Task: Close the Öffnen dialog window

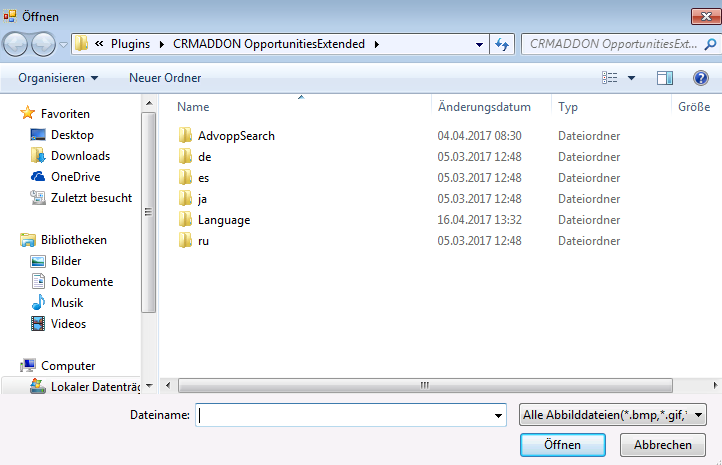Action: (706, 17)
